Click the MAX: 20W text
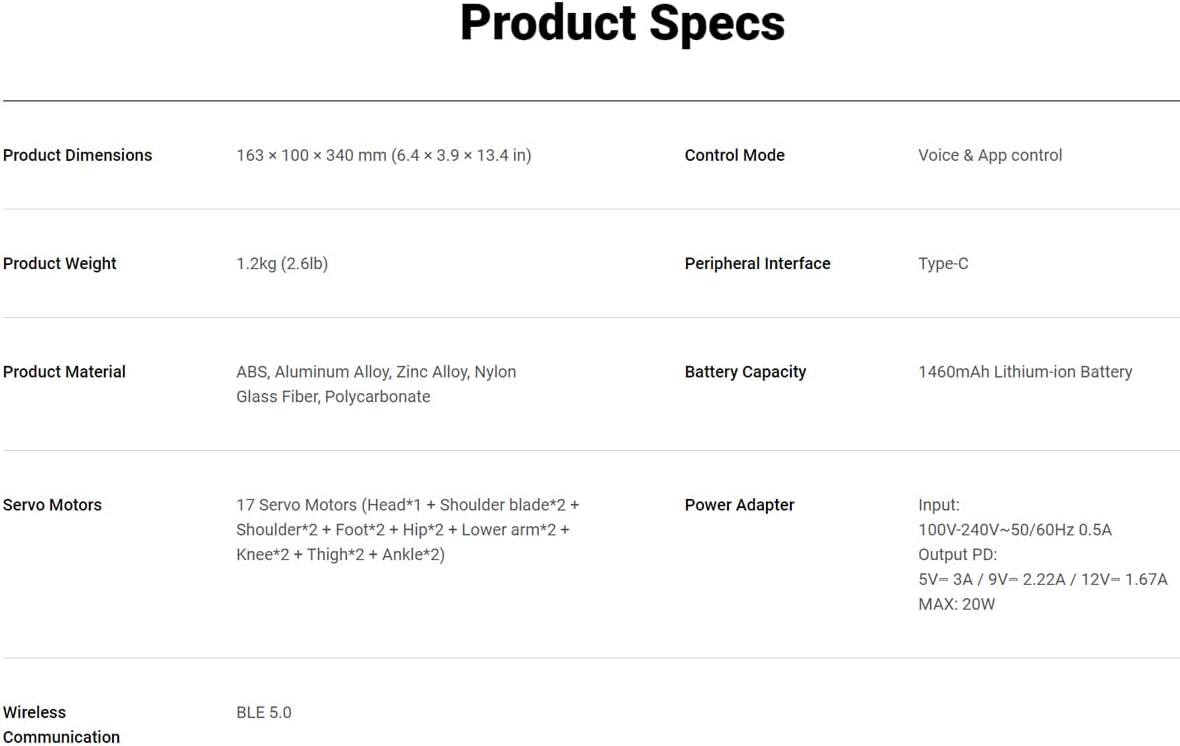Screen dimensions: 1180x746 click(x=956, y=603)
